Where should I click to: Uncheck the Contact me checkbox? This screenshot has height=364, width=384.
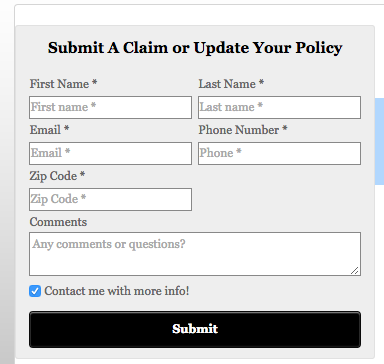click(x=35, y=291)
